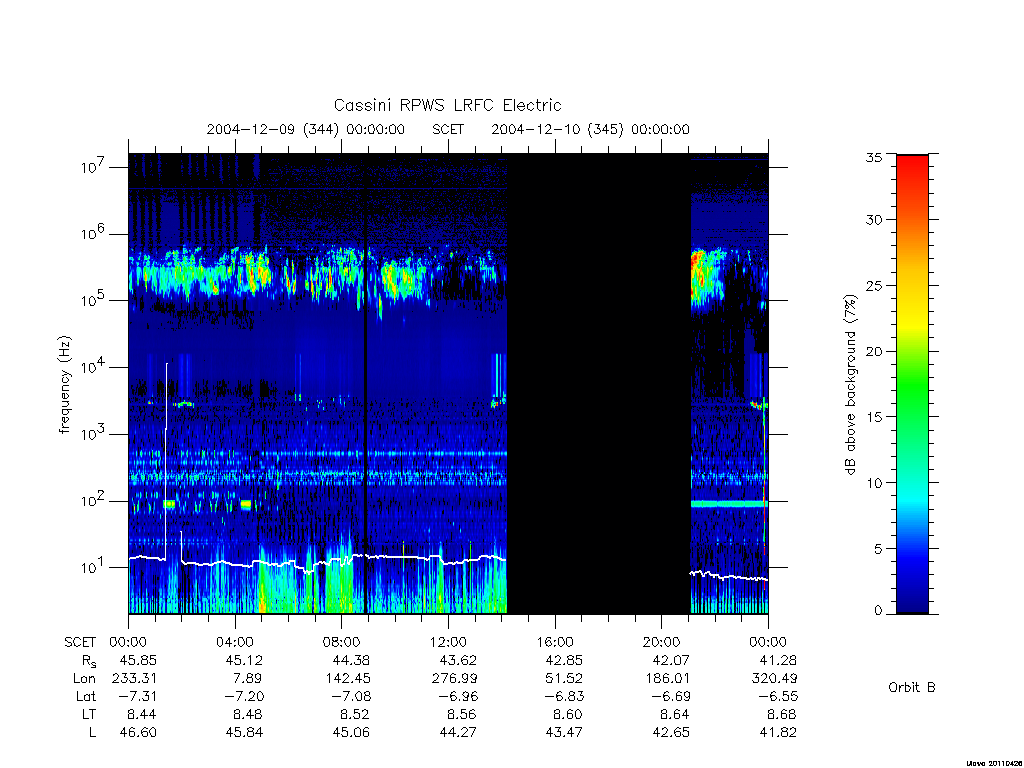
Task: Click the 'Lon' row label
Action: tap(84, 679)
